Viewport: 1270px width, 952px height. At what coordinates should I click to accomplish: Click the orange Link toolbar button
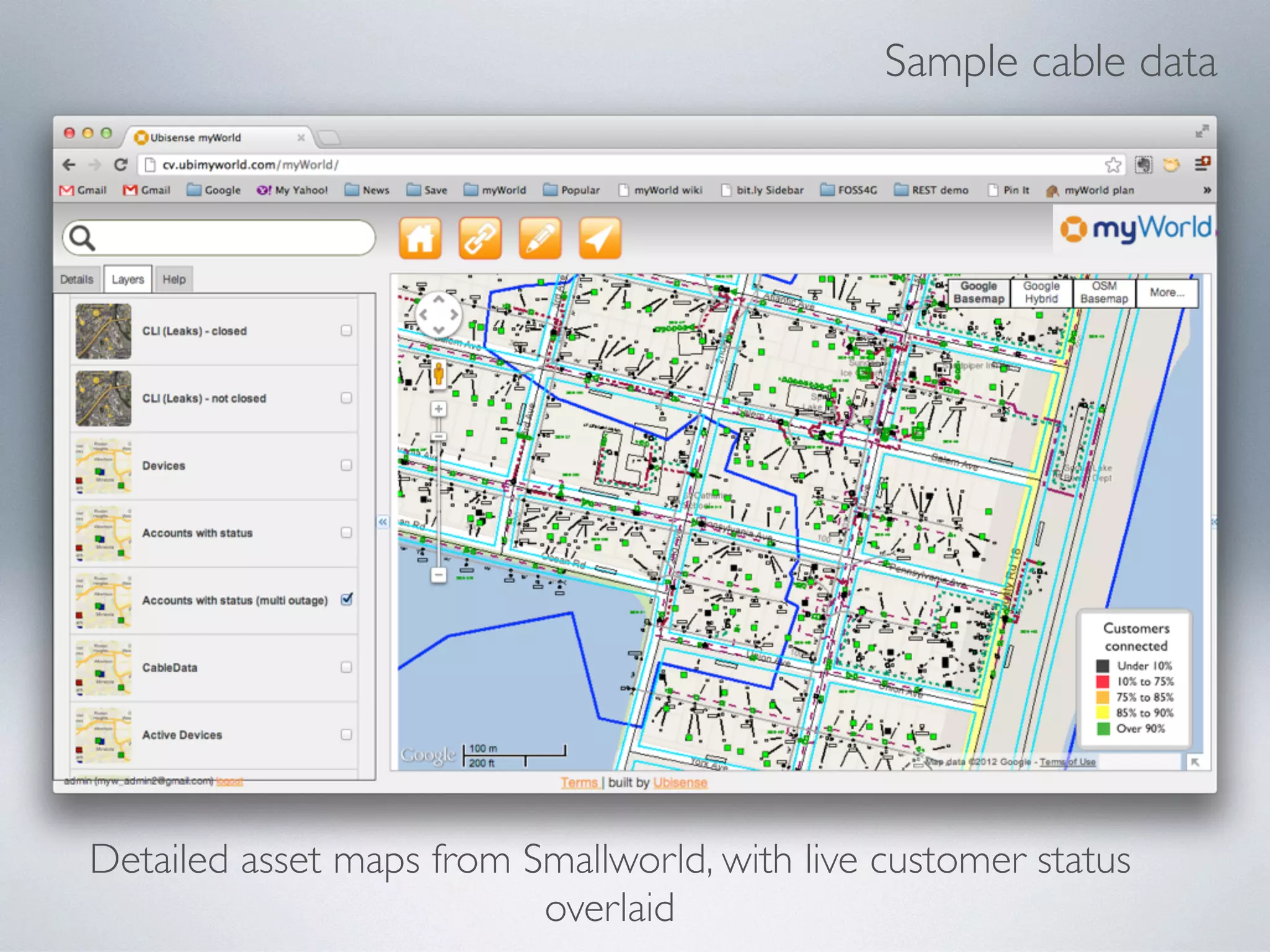pos(480,238)
